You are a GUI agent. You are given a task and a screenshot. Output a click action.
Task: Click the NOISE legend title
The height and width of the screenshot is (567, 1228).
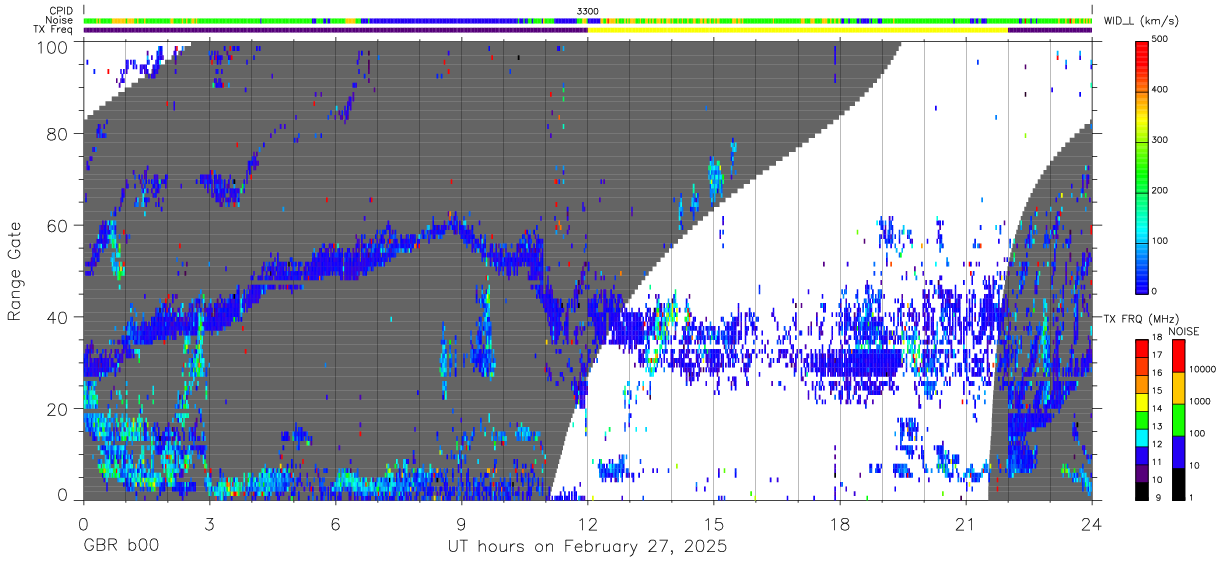click(x=1185, y=331)
